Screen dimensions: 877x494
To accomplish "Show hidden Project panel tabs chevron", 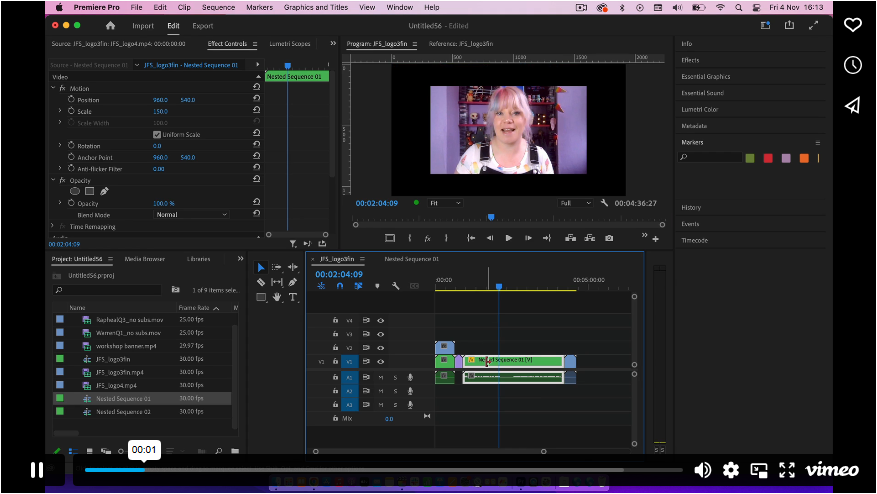I will [241, 258].
